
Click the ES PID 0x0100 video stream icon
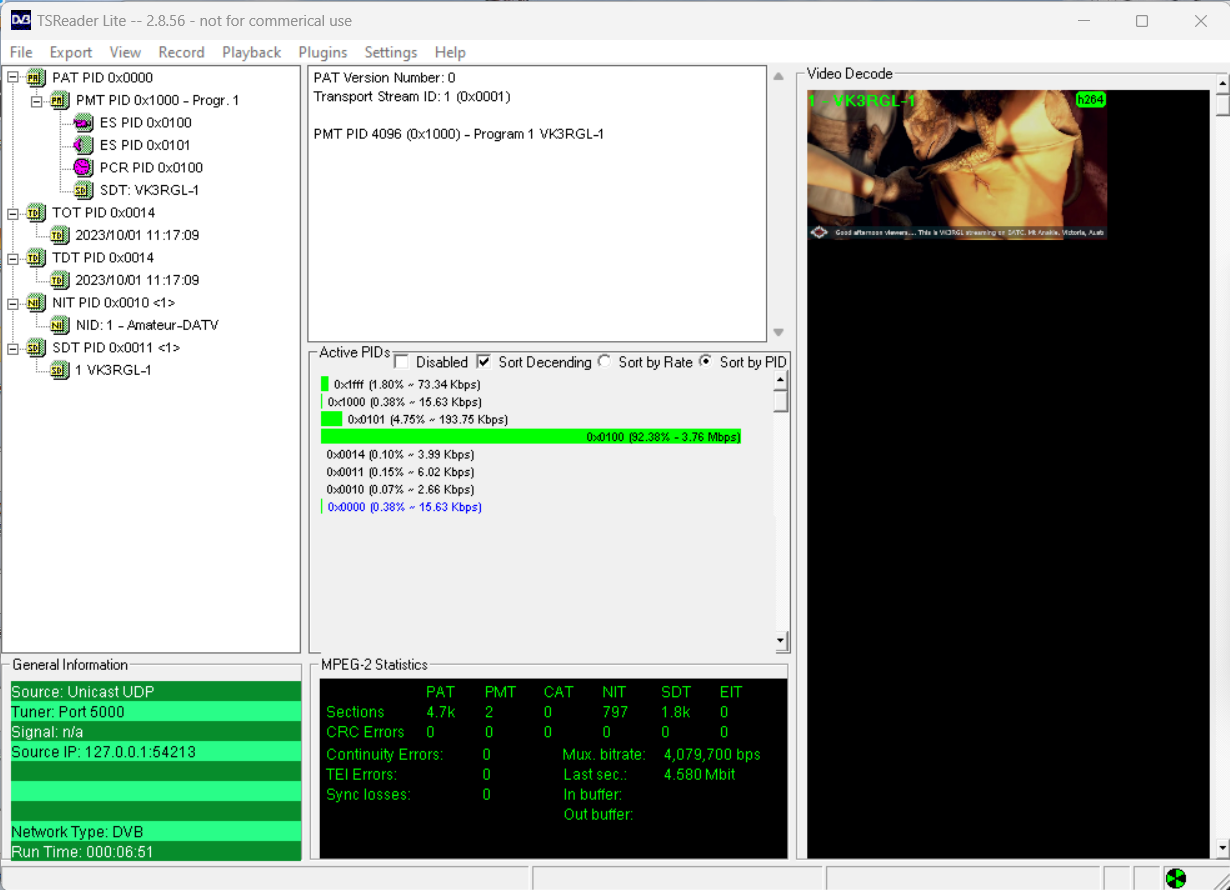pos(82,122)
